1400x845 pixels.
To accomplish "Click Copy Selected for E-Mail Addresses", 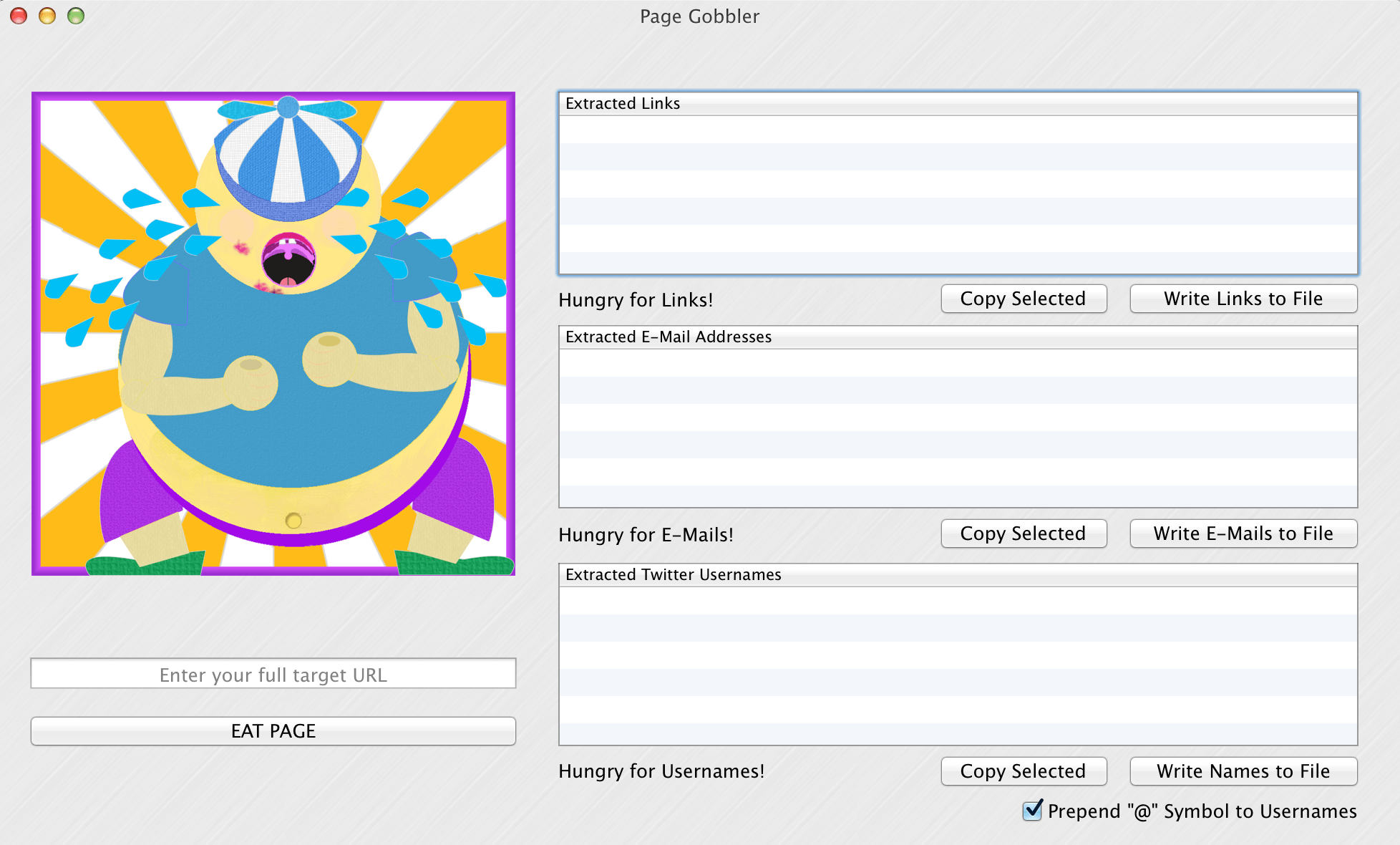I will (x=1024, y=533).
